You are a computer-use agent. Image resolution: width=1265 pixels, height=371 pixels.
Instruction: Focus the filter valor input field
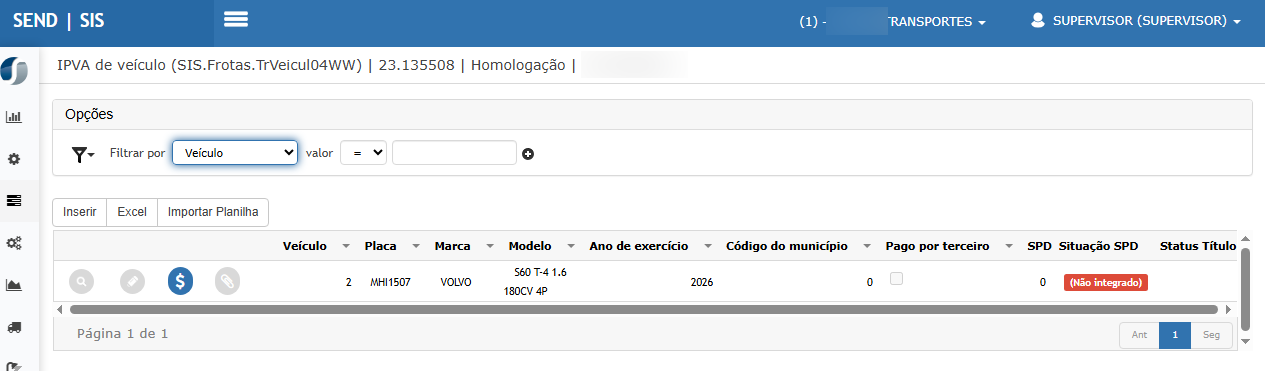click(454, 152)
